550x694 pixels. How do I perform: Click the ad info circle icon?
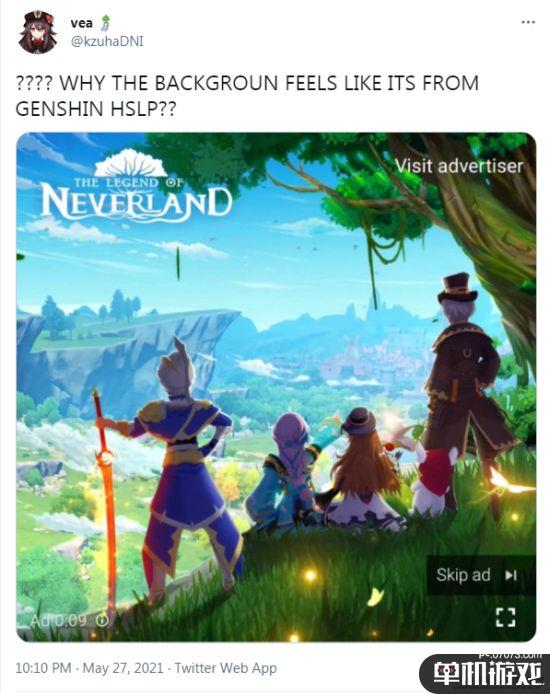tap(102, 619)
